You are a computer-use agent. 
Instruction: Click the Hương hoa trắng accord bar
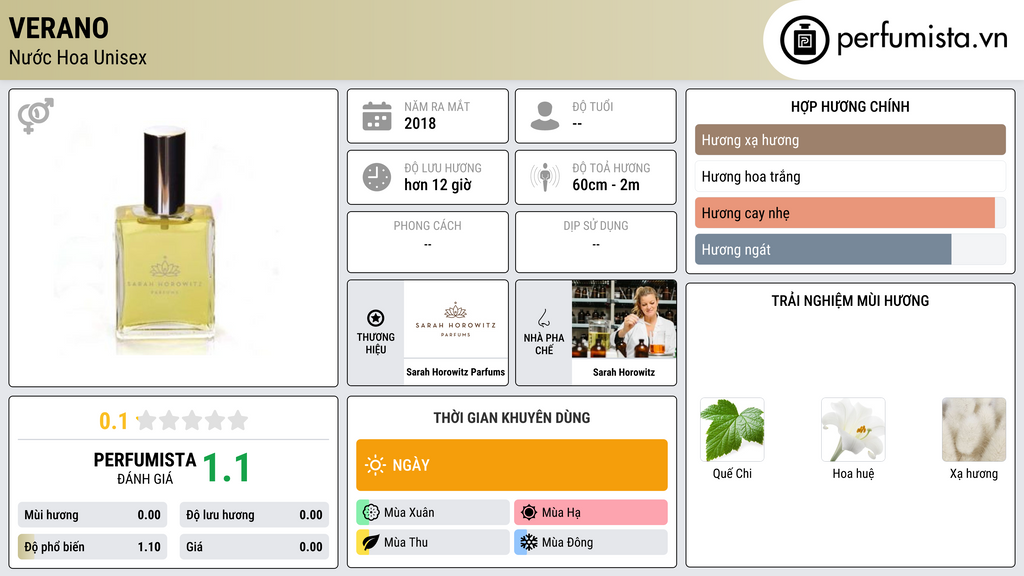pos(850,176)
